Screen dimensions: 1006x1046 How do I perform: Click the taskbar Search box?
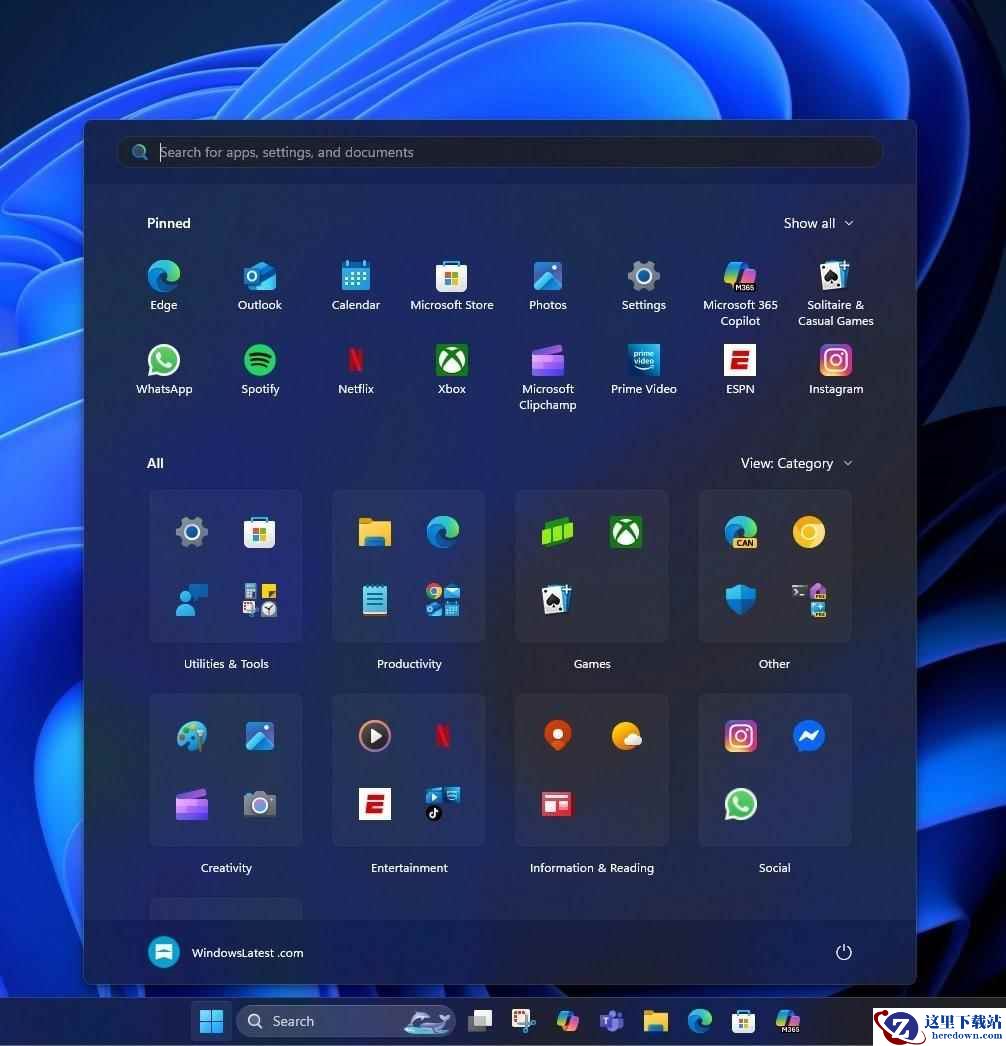tap(346, 1021)
